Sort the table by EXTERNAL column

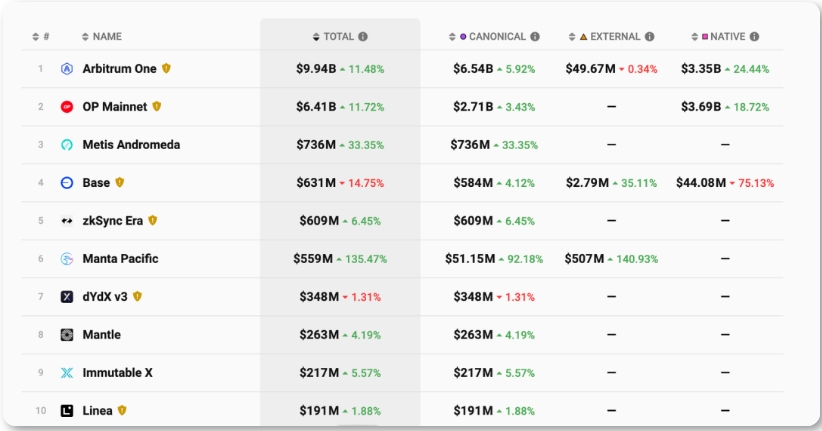coord(604,37)
